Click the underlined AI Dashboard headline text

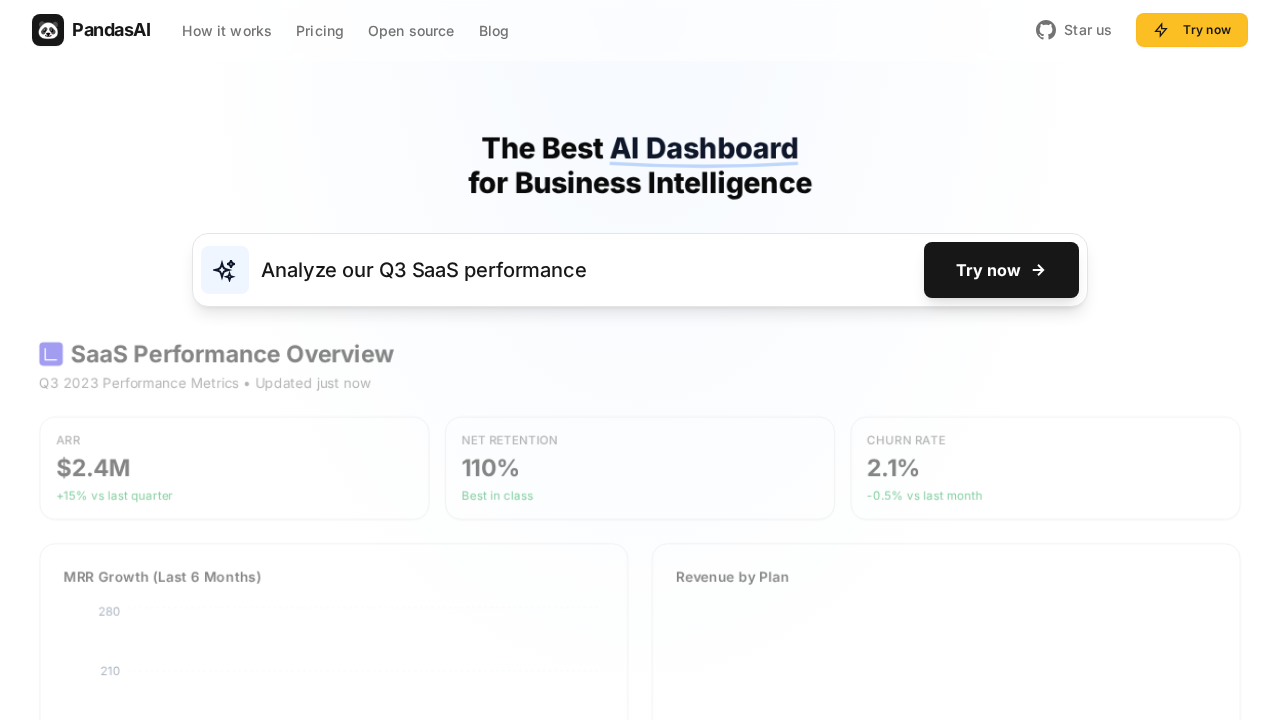703,148
